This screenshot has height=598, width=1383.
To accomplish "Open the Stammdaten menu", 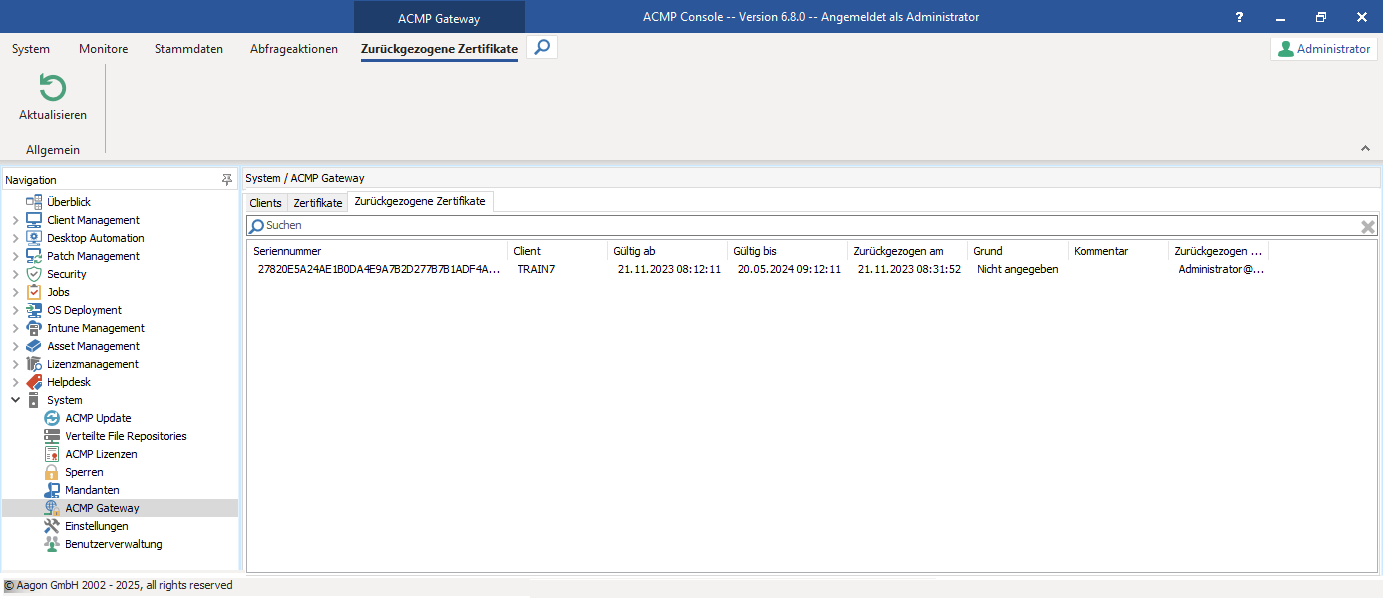I will click(188, 48).
